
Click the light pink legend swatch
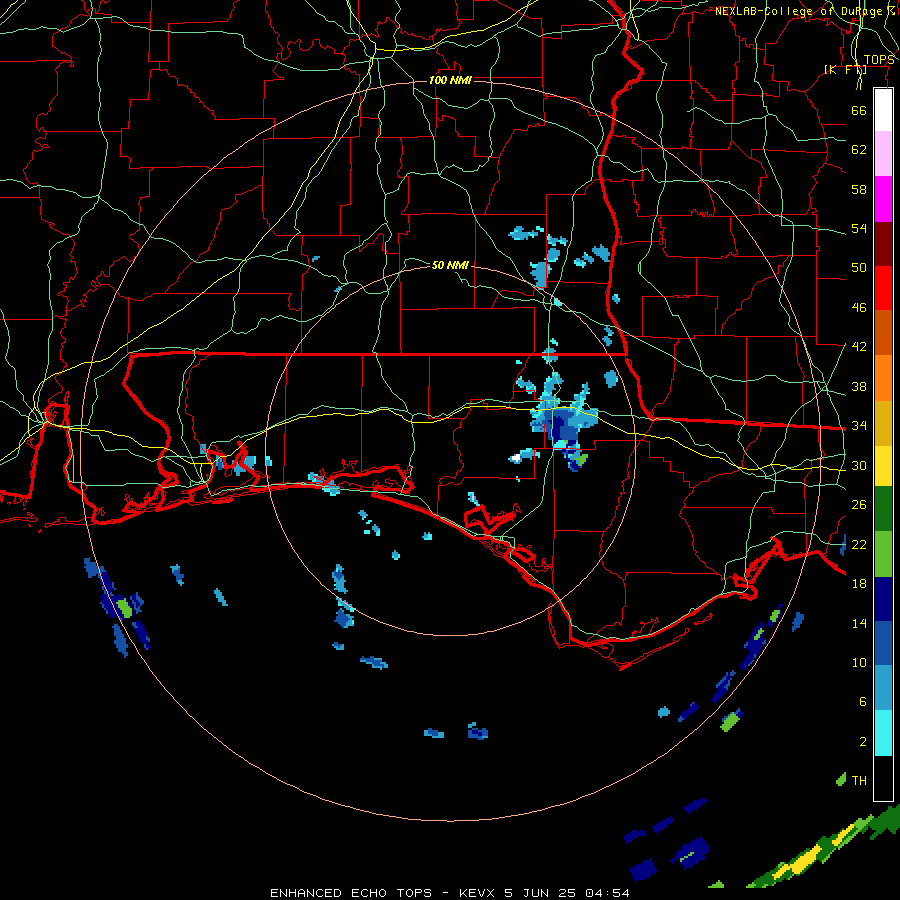(x=883, y=153)
